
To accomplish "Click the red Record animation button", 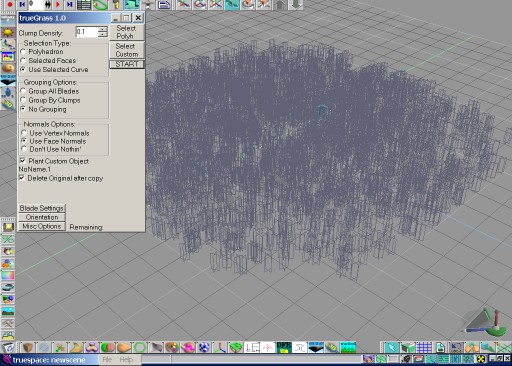I will point(10,4).
